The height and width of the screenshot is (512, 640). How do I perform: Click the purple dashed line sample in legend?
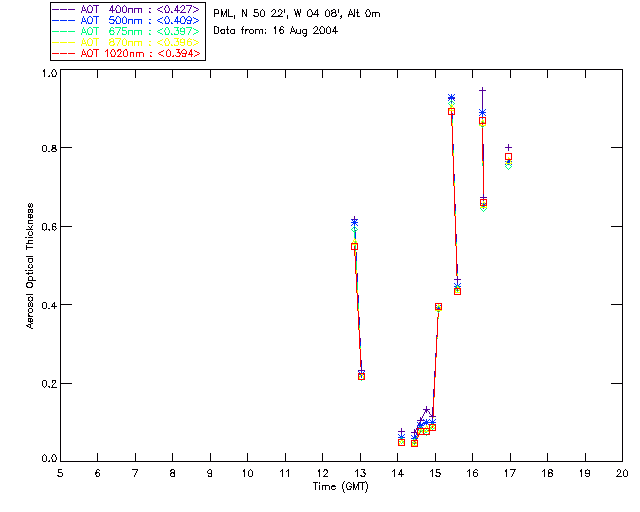[x=64, y=9]
